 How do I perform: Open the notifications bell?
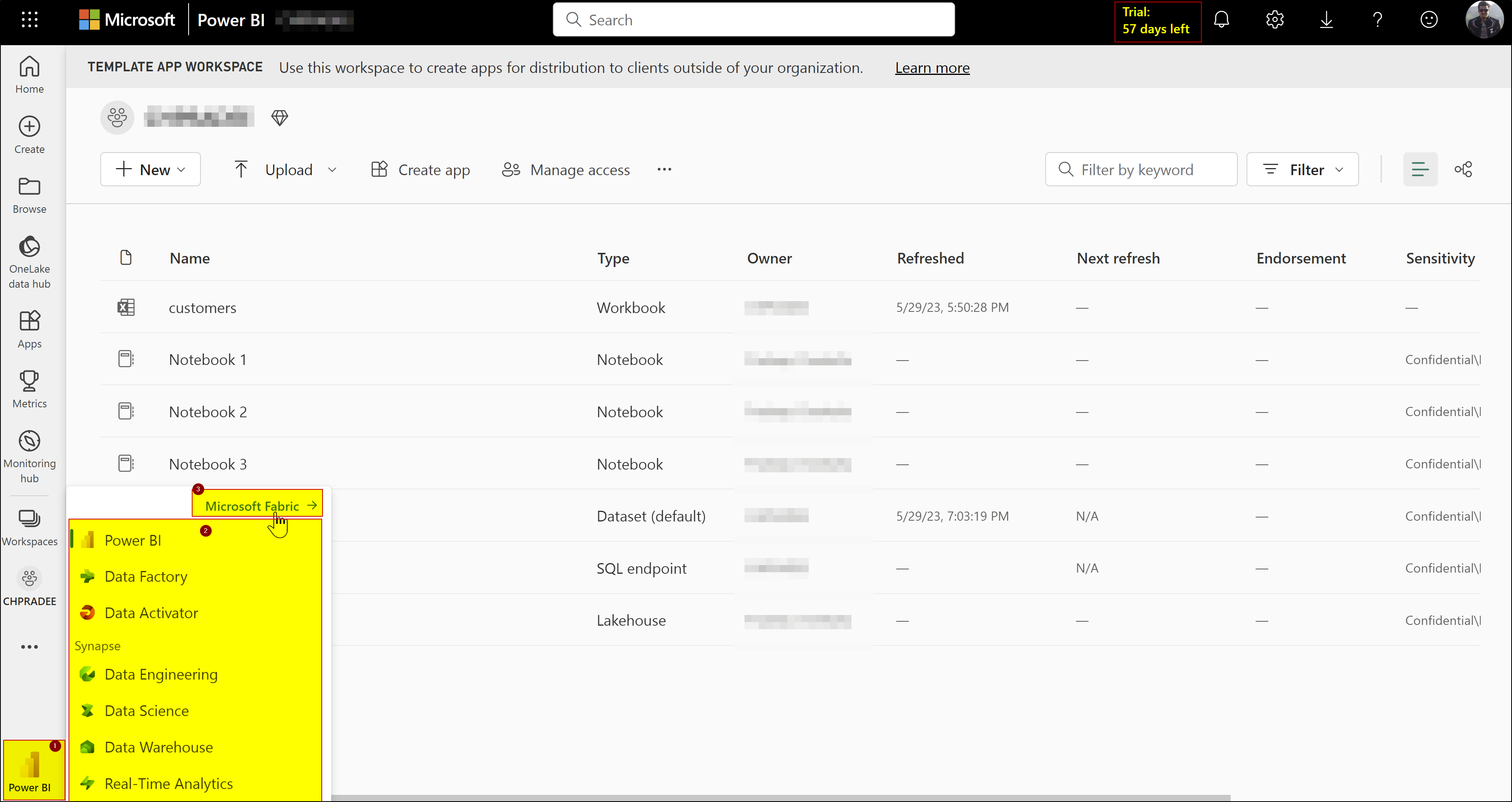coord(1222,20)
